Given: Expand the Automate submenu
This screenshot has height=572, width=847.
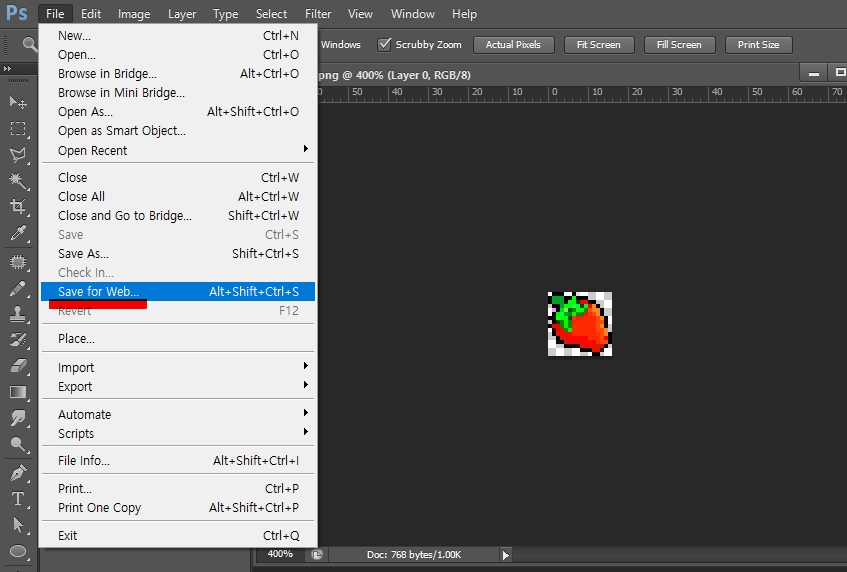Looking at the screenshot, I should (177, 414).
